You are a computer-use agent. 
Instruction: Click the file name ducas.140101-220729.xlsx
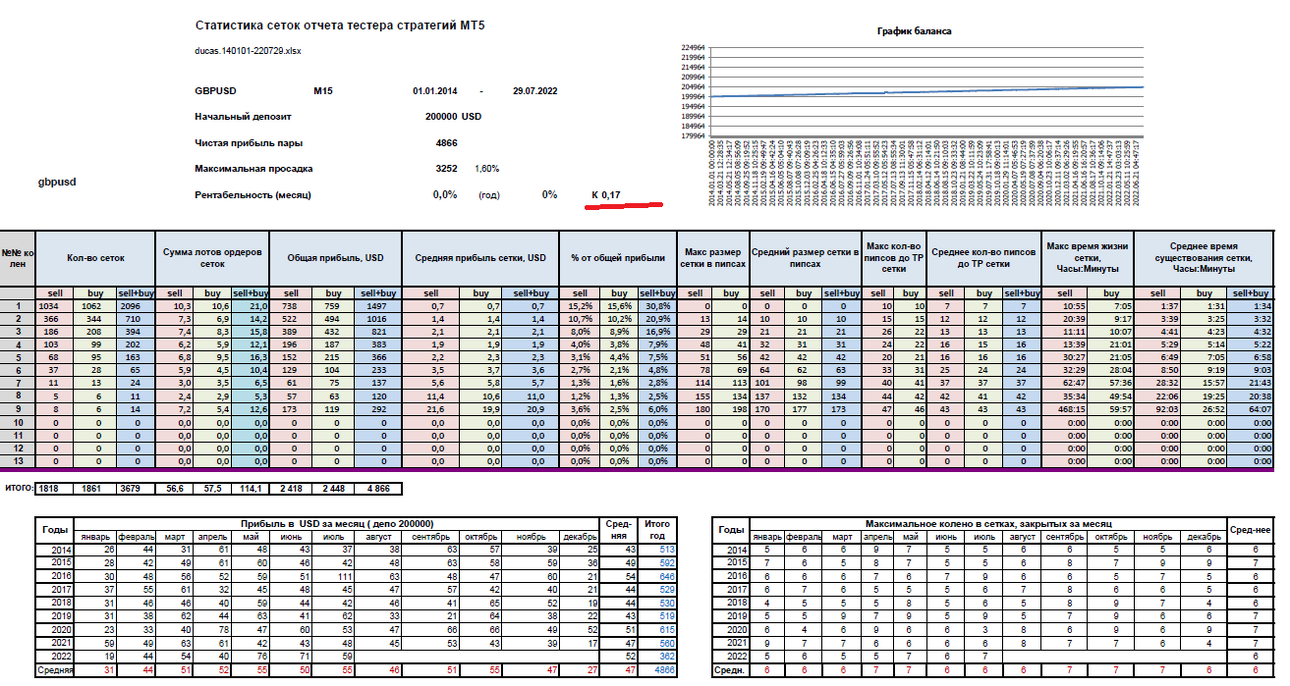click(x=247, y=50)
